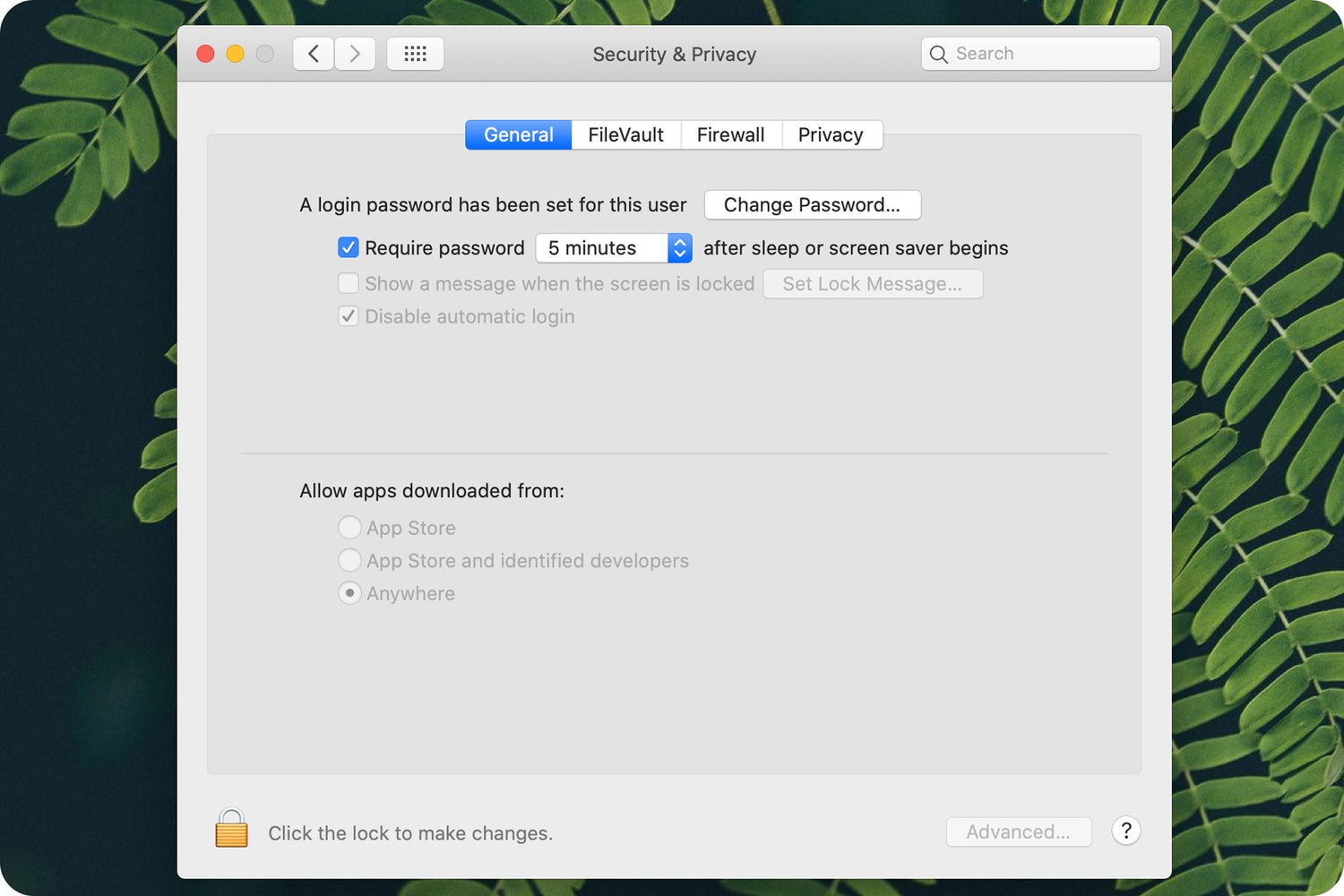This screenshot has height=896, width=1344.
Task: Enable message when screen is locked
Action: [x=348, y=283]
